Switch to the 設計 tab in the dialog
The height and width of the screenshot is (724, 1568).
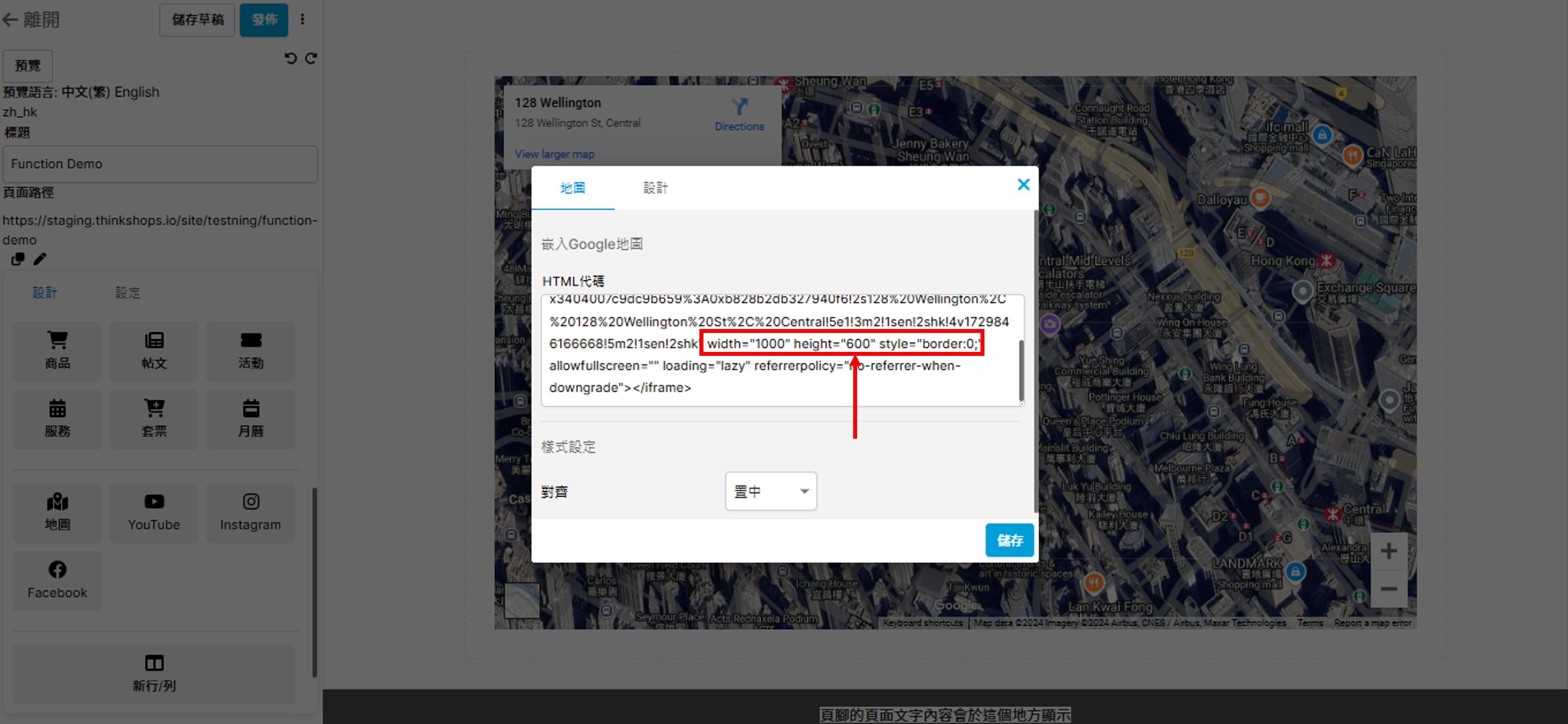coord(655,188)
